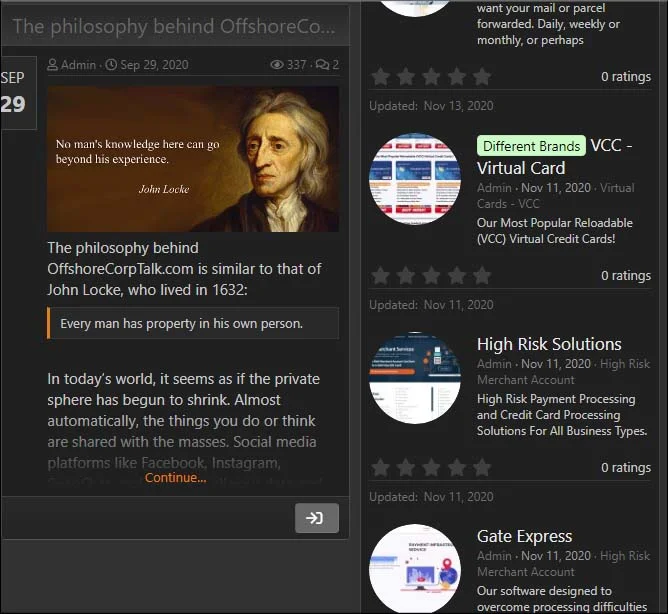Click the Continue... link in the article
Screen dimensions: 668x614
(175, 478)
